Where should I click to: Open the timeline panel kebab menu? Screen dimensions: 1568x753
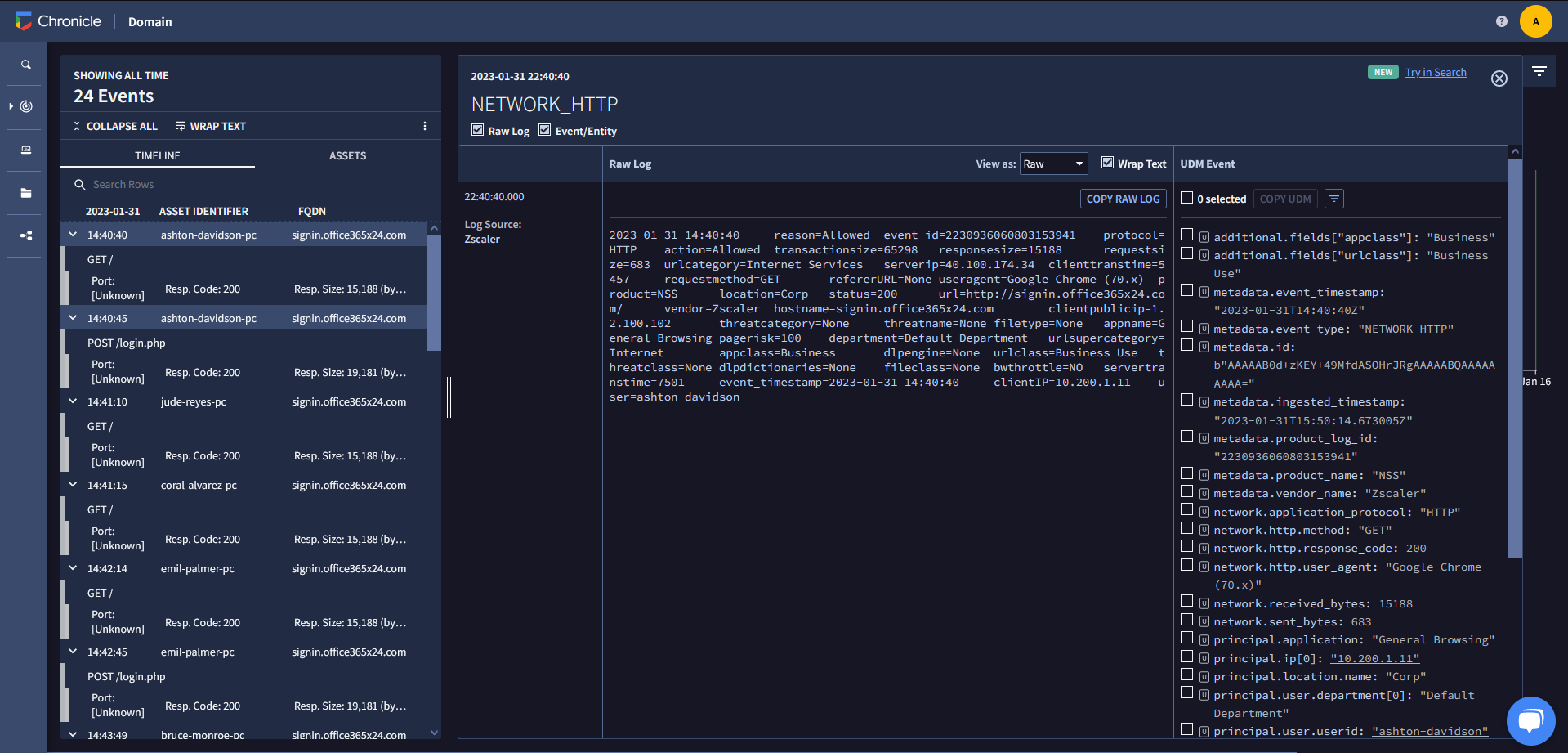[x=424, y=125]
